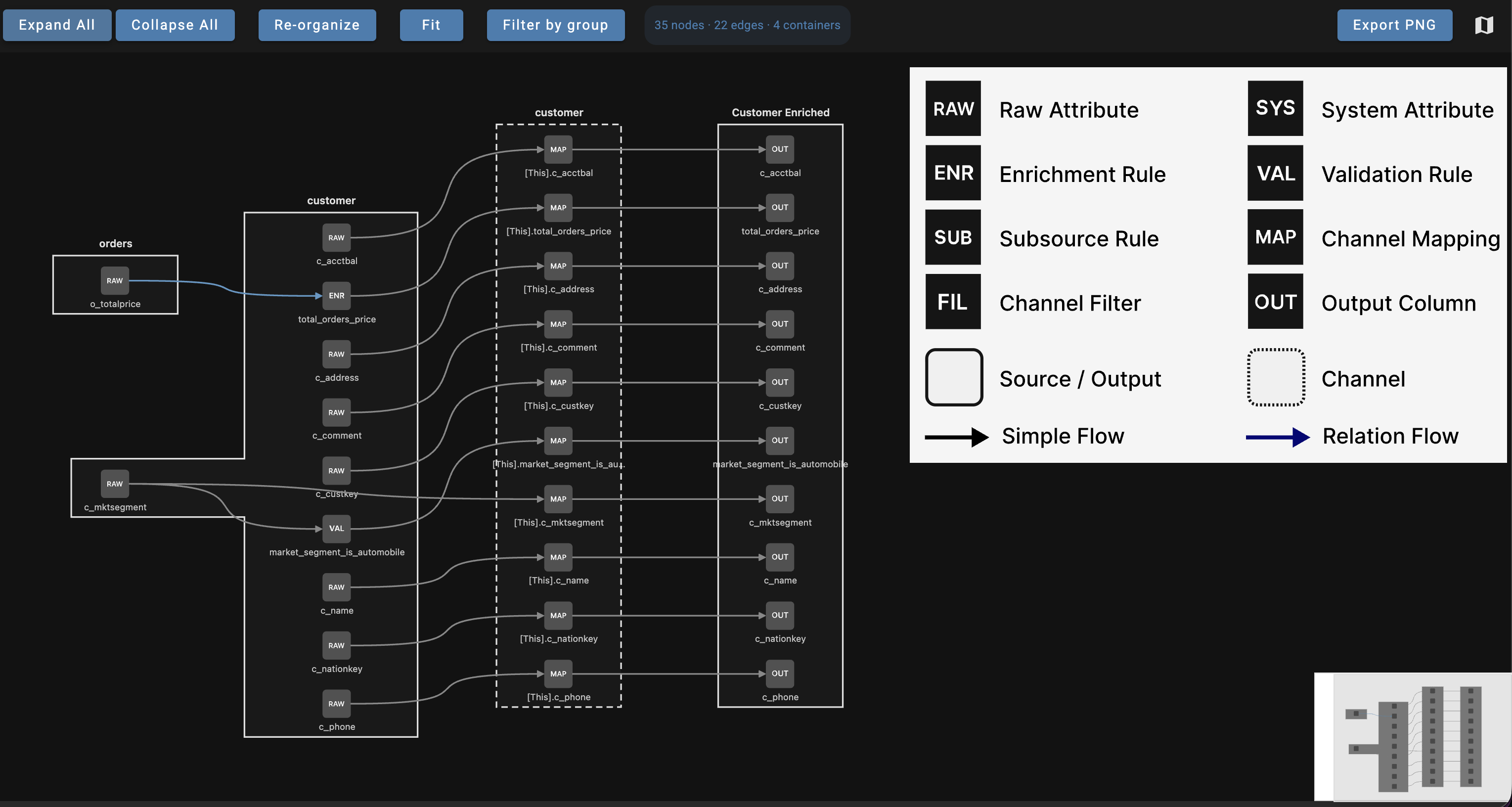The image size is (1512, 807).
Task: Select the c_address RAW node
Action: coord(336,354)
